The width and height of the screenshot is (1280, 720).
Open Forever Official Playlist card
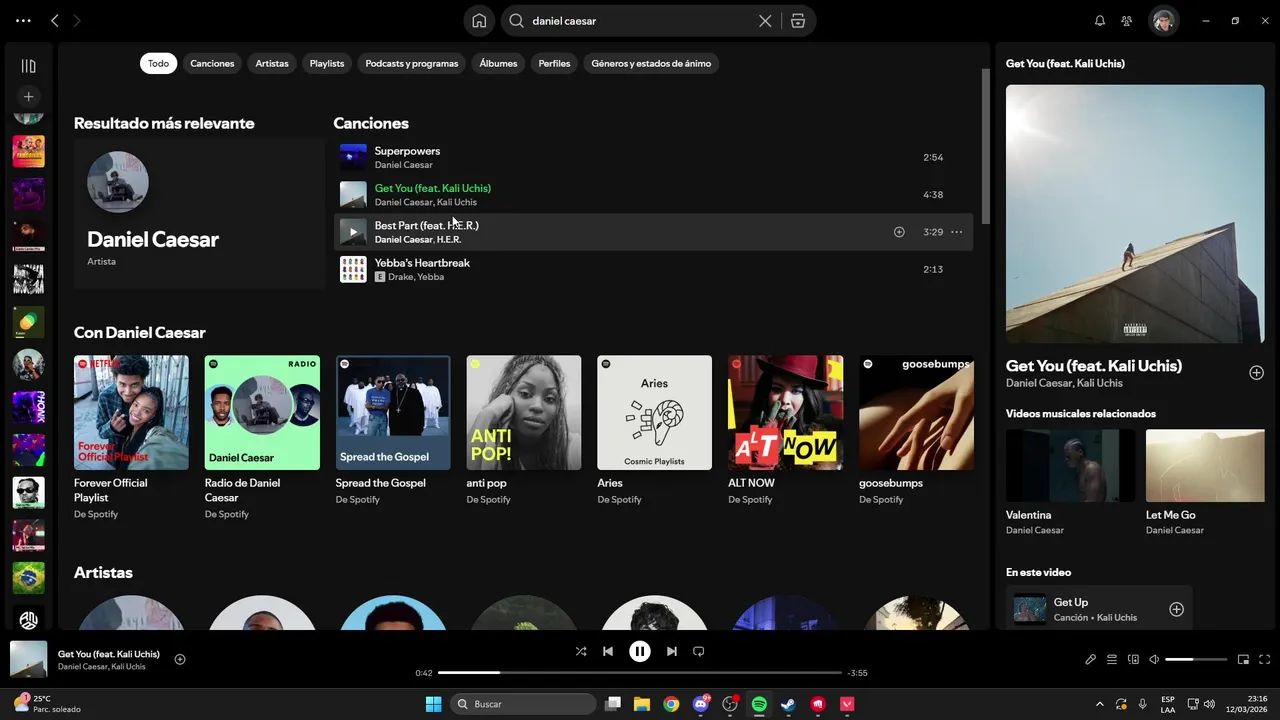(131, 437)
